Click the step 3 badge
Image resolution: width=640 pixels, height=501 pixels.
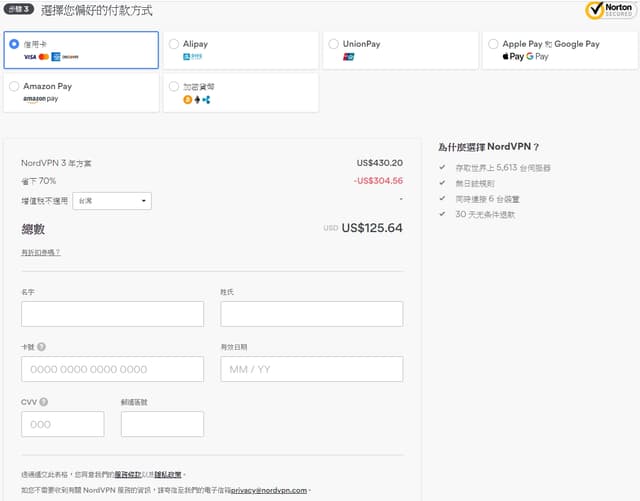(x=19, y=9)
